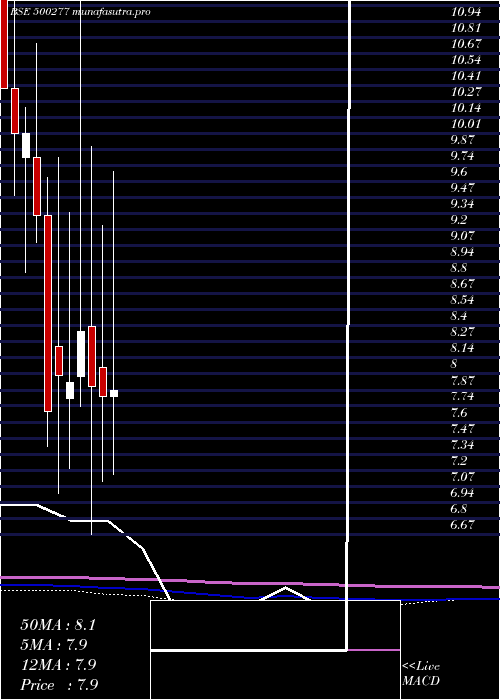Click the white candle body between 8.27 and 7.87
Image resolution: width=500 pixels, height=700 pixels.
[81, 354]
